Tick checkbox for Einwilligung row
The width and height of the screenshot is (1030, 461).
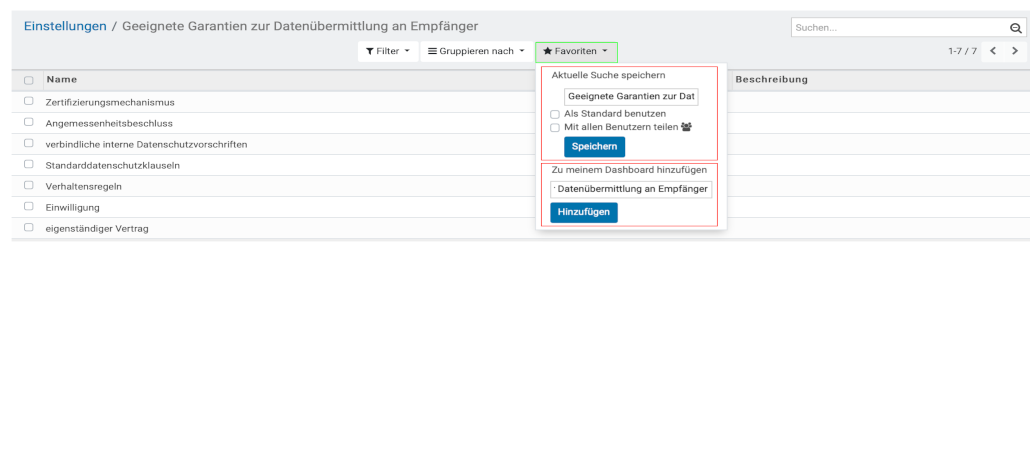point(29,207)
